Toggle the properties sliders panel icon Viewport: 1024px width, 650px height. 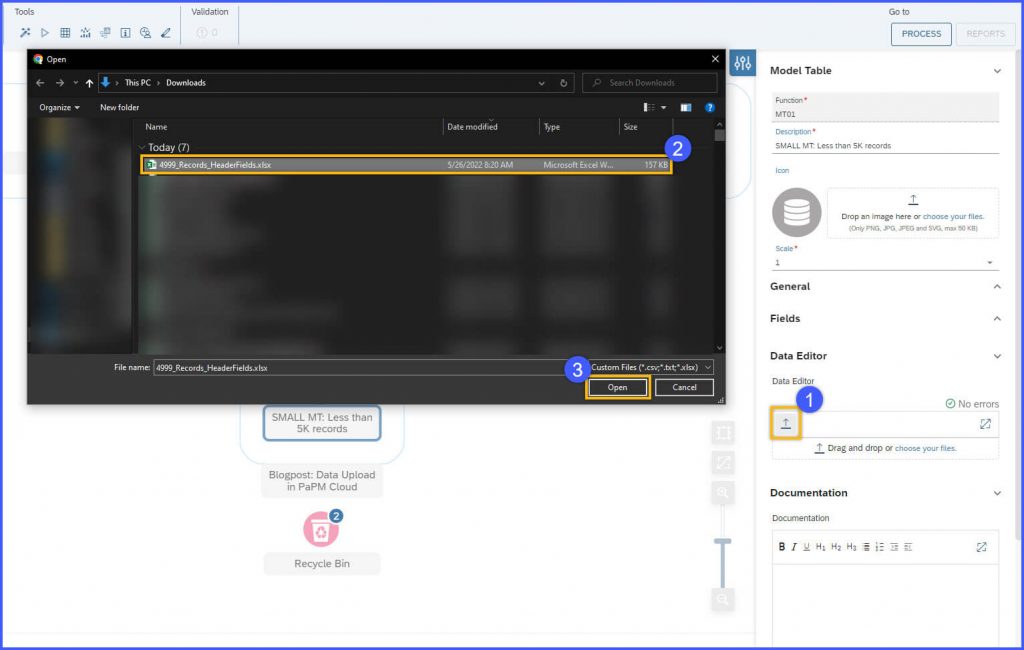point(743,63)
